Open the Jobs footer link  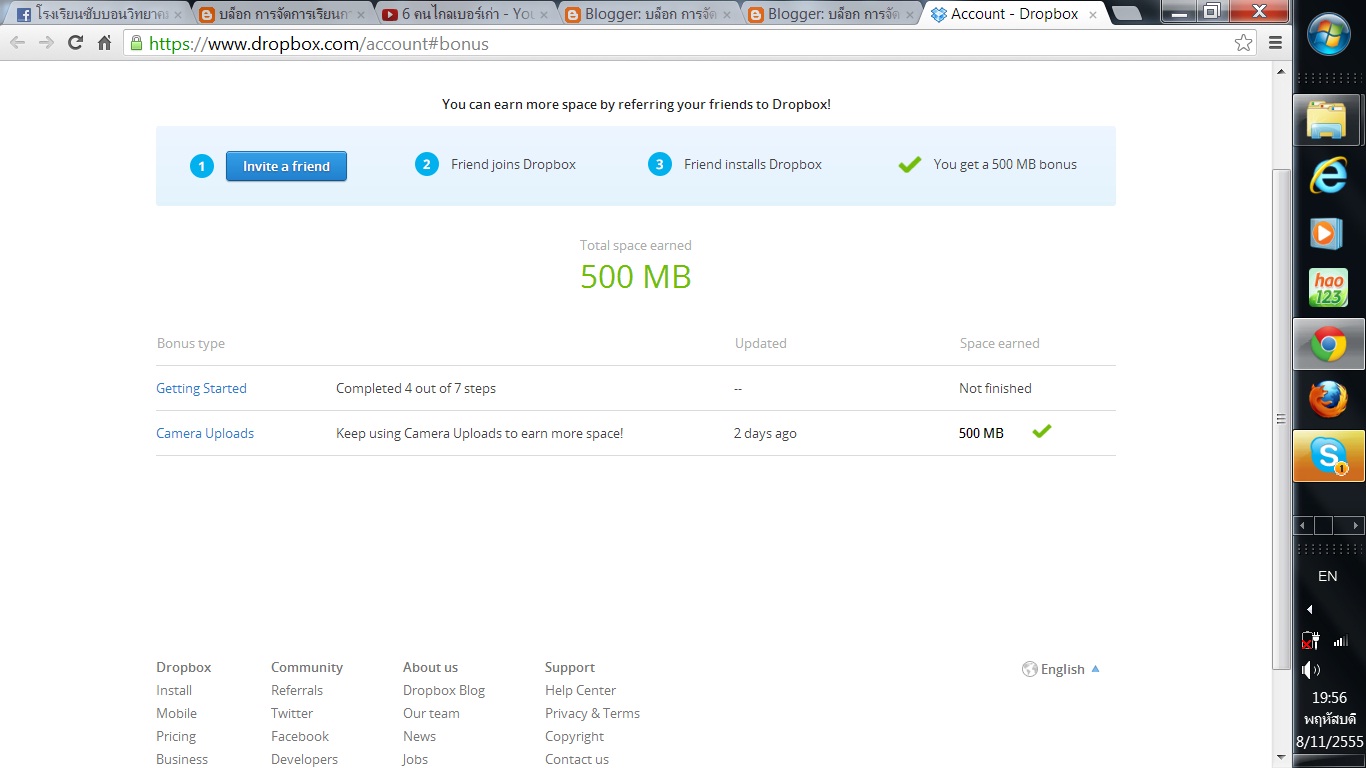(415, 759)
